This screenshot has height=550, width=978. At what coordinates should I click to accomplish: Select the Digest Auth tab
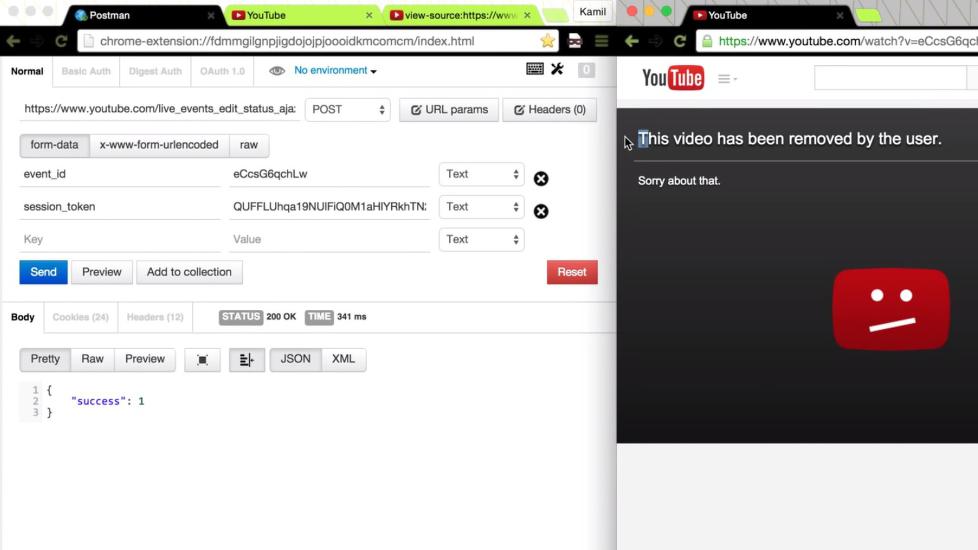coord(155,71)
